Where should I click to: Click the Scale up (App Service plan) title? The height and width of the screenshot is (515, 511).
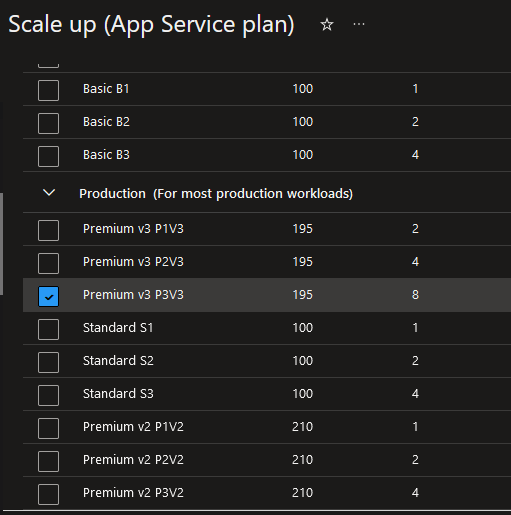pos(151,25)
